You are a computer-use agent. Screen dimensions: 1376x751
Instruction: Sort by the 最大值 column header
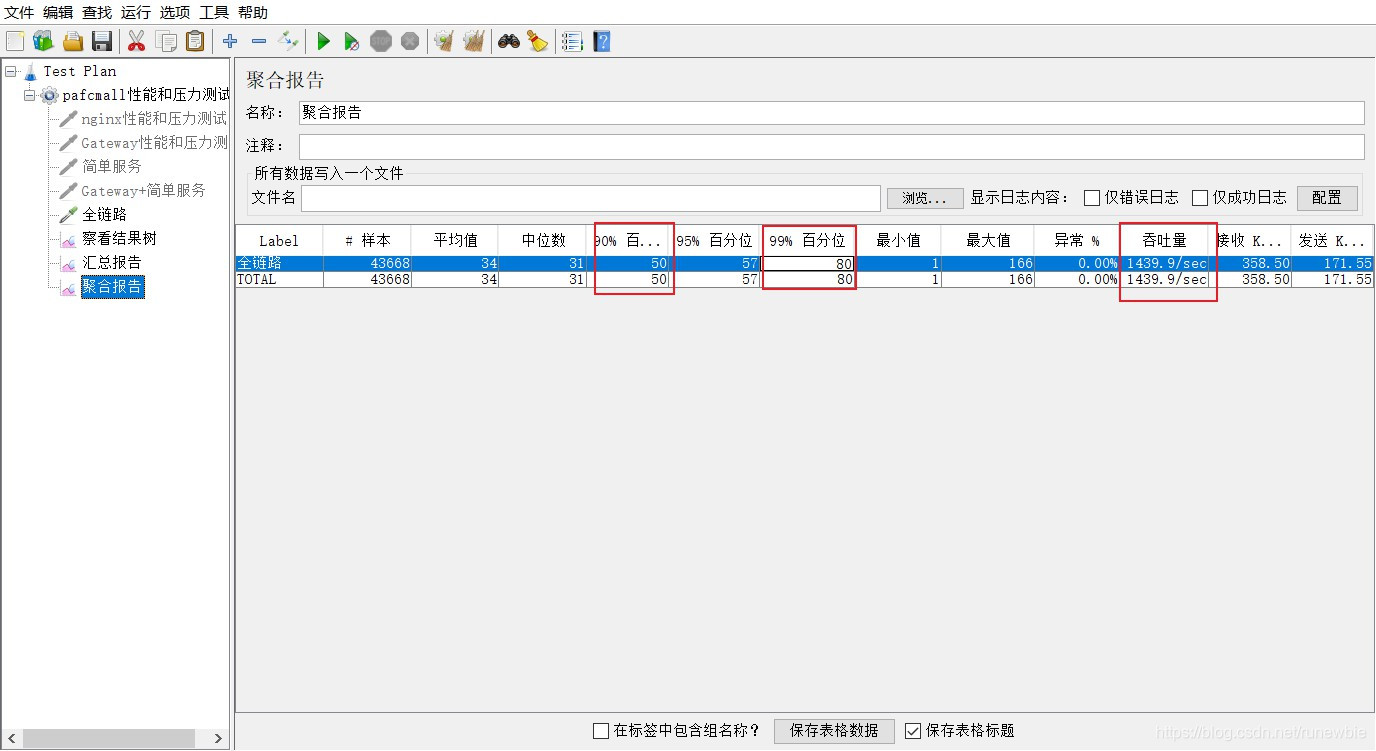[x=987, y=241]
